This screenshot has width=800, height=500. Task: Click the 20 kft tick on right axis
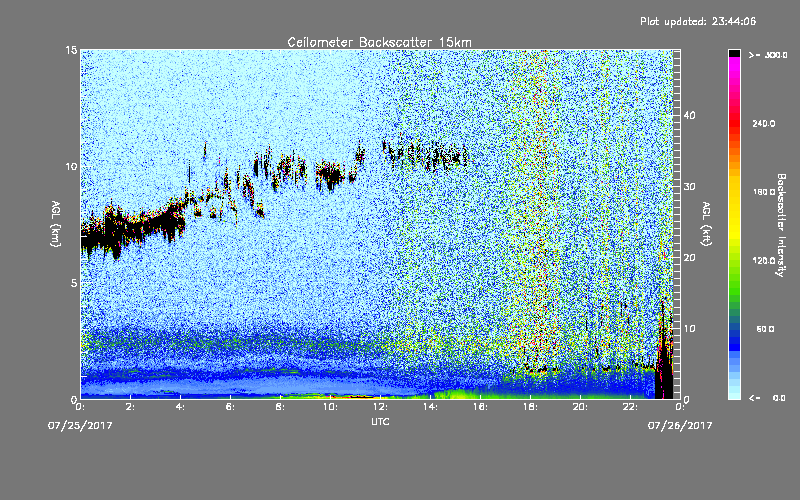click(x=689, y=257)
